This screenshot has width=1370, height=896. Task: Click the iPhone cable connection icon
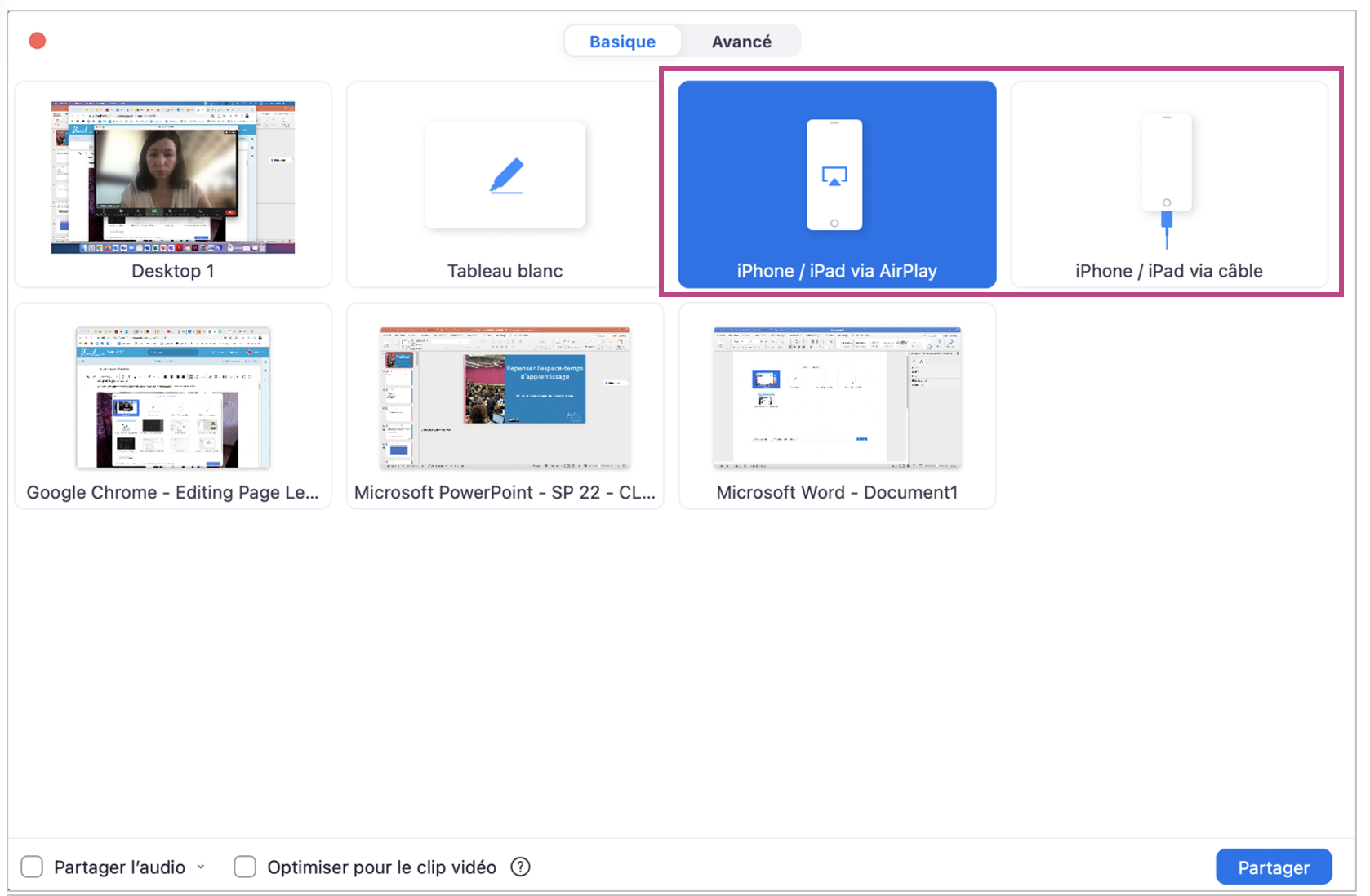[1167, 180]
